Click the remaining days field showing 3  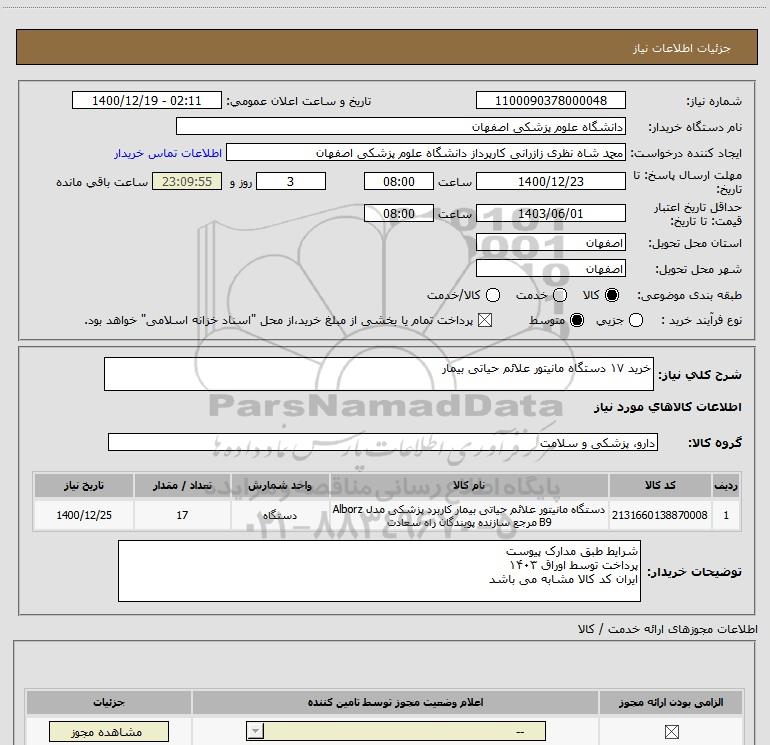pos(291,181)
